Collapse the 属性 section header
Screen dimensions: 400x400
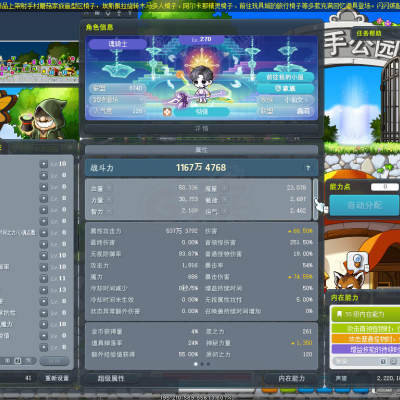[202, 150]
